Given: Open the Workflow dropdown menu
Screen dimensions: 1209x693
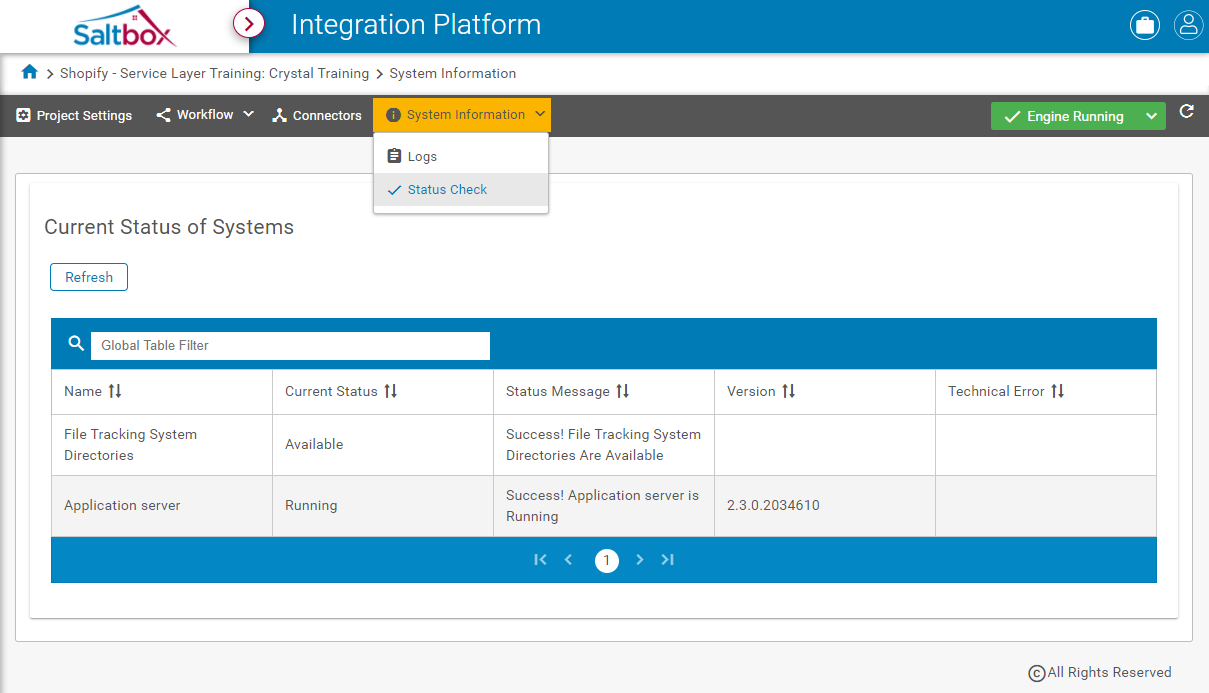Looking at the screenshot, I should (x=205, y=115).
